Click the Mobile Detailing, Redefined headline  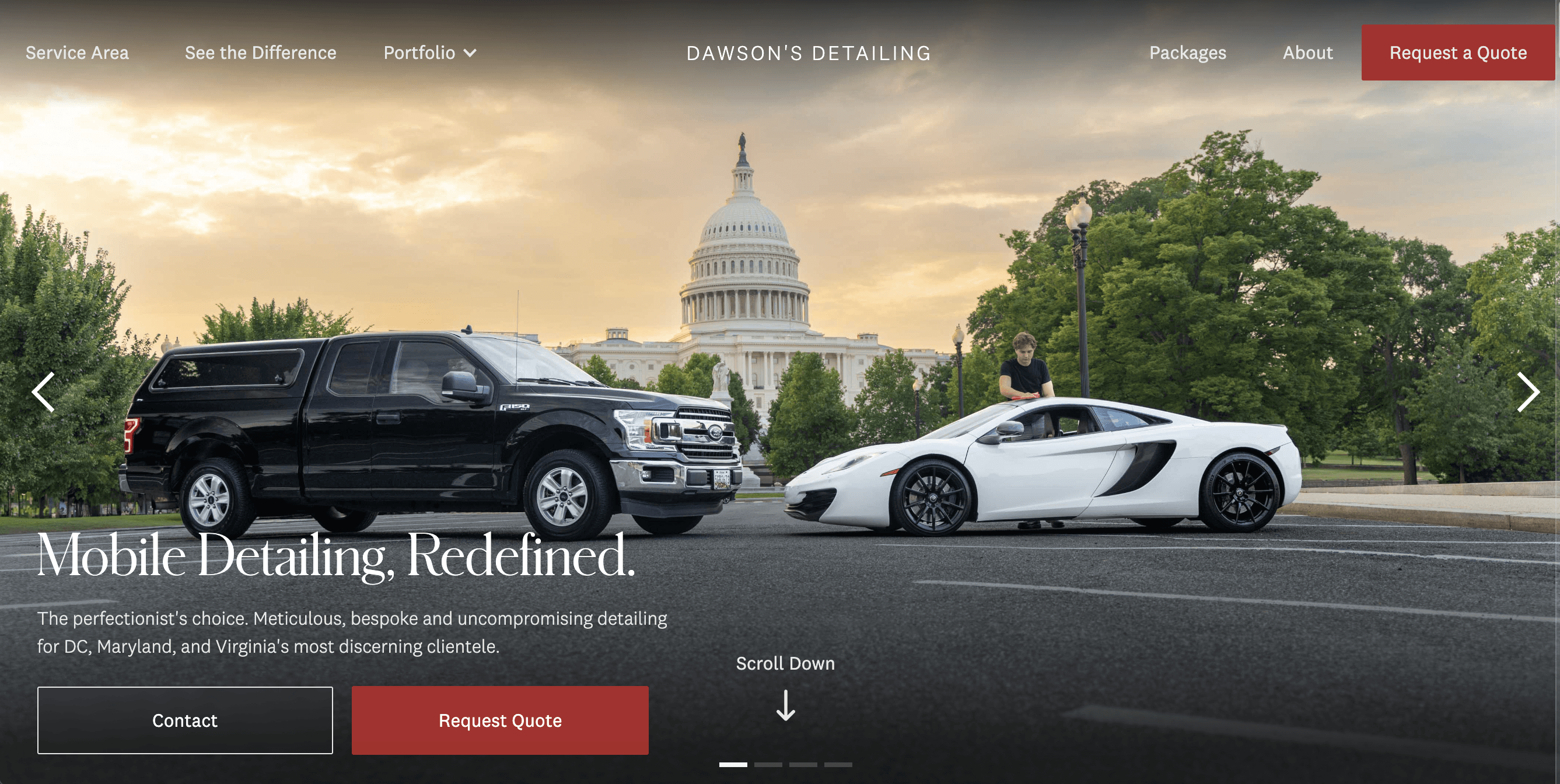click(x=336, y=555)
